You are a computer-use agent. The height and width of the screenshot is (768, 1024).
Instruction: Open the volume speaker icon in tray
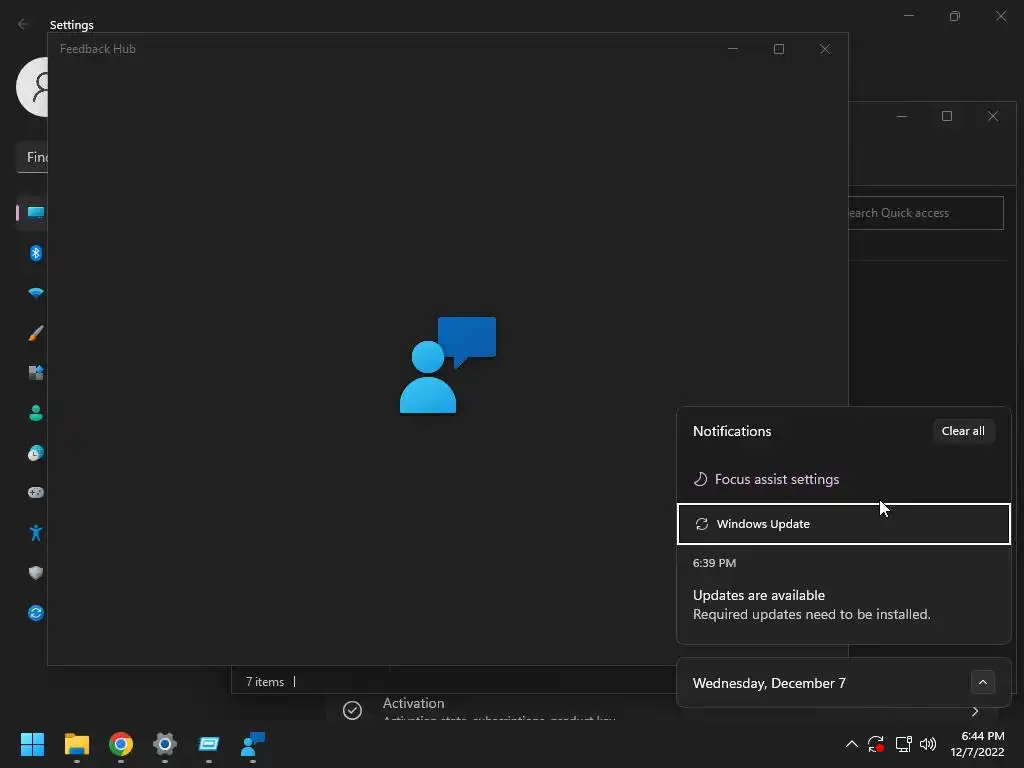coord(927,744)
